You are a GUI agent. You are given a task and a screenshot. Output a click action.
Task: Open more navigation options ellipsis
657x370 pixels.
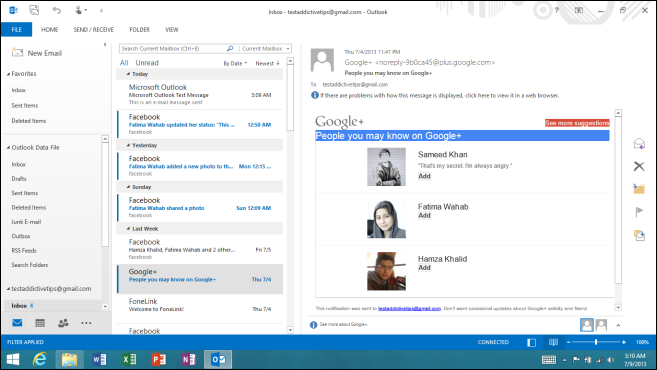point(86,323)
